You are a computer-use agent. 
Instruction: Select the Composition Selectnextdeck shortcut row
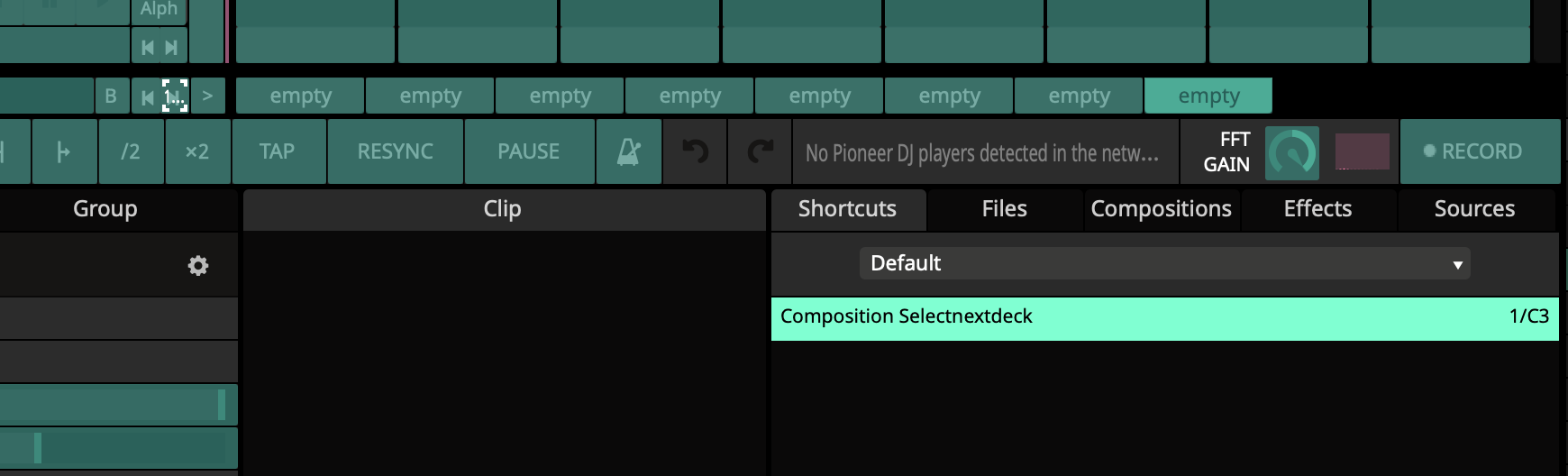pos(1164,317)
